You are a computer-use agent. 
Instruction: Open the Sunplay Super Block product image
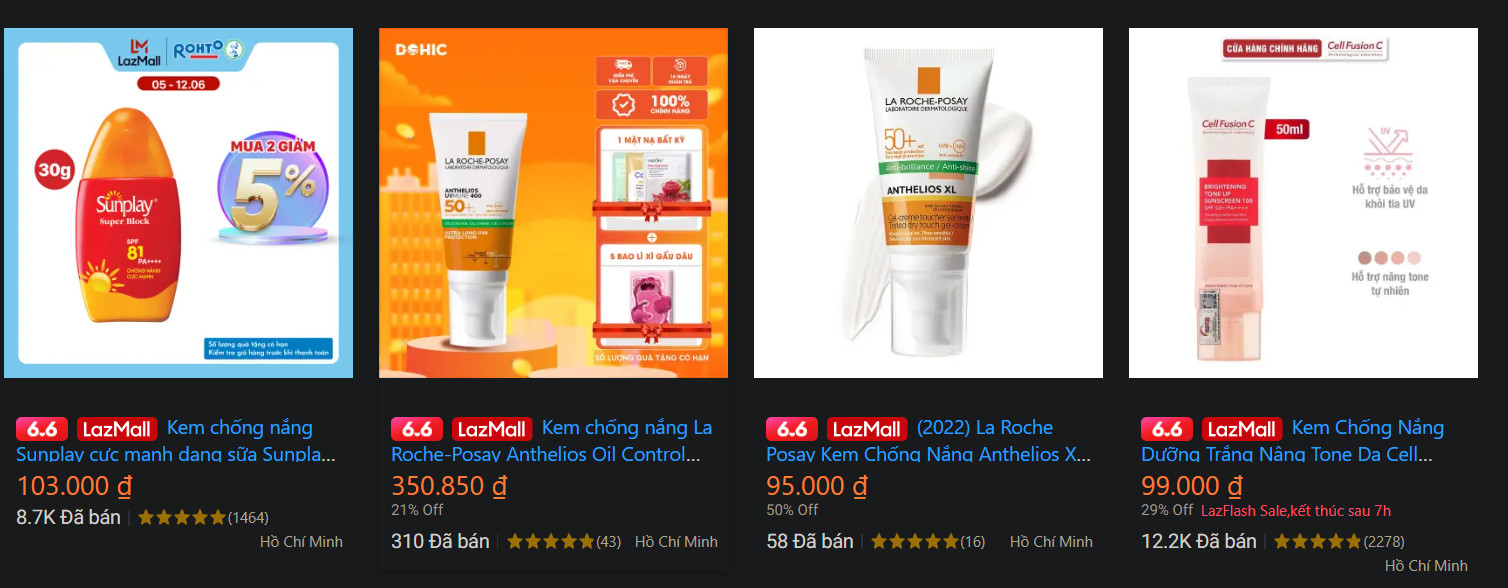[178, 203]
